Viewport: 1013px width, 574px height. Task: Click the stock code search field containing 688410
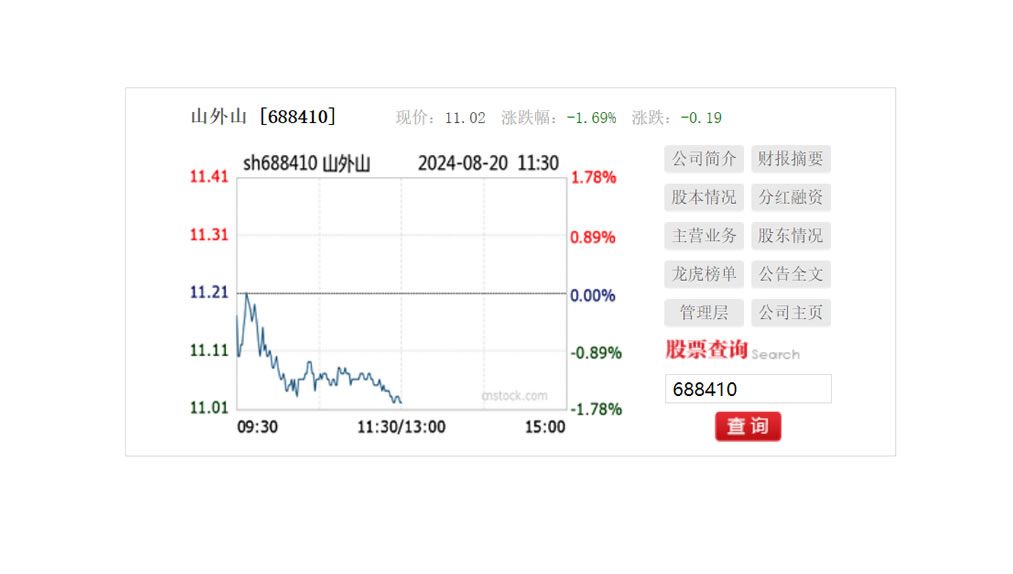(x=748, y=389)
